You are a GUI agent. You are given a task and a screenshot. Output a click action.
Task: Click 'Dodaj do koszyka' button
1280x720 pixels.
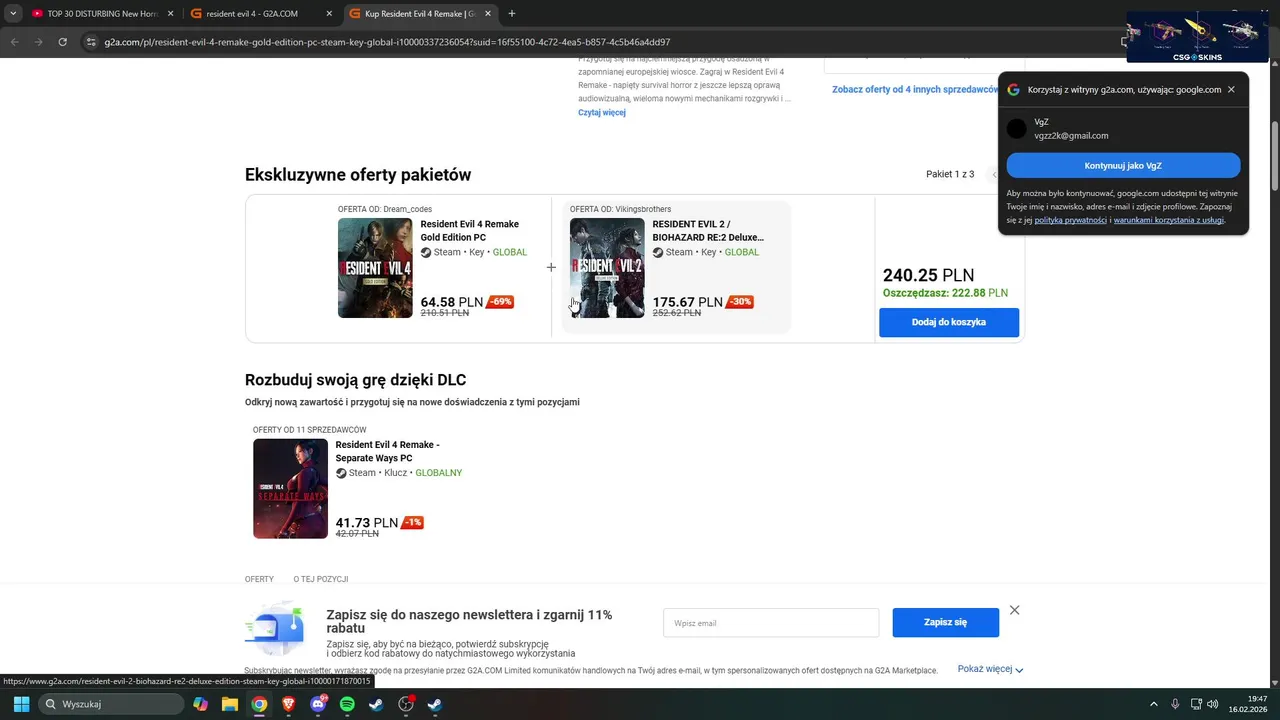(x=949, y=322)
